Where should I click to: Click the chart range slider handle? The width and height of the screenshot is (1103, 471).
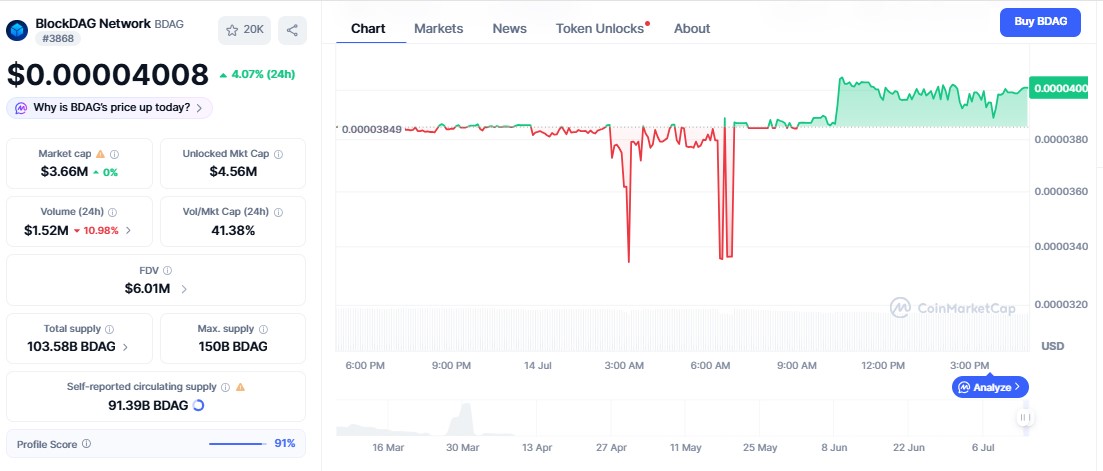1025,418
